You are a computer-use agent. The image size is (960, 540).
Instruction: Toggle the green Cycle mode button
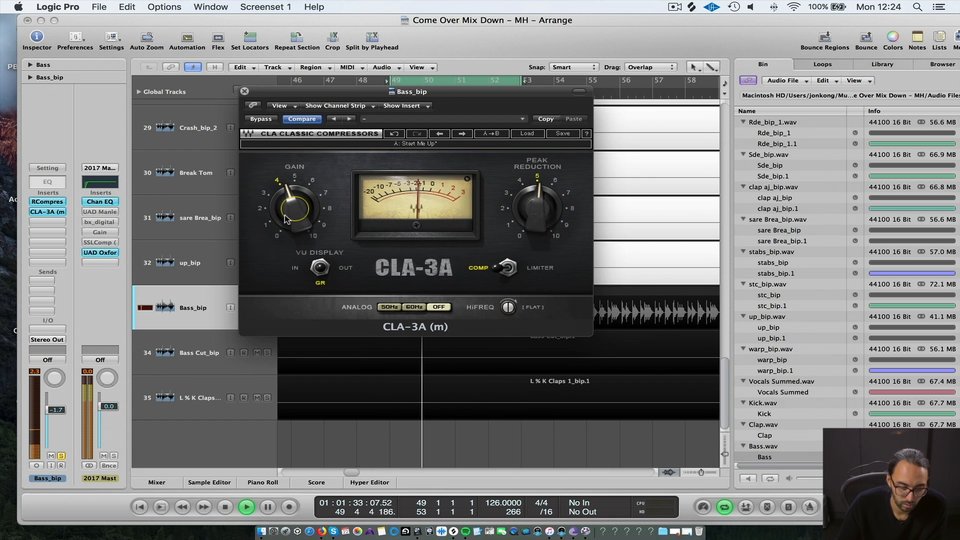[724, 507]
